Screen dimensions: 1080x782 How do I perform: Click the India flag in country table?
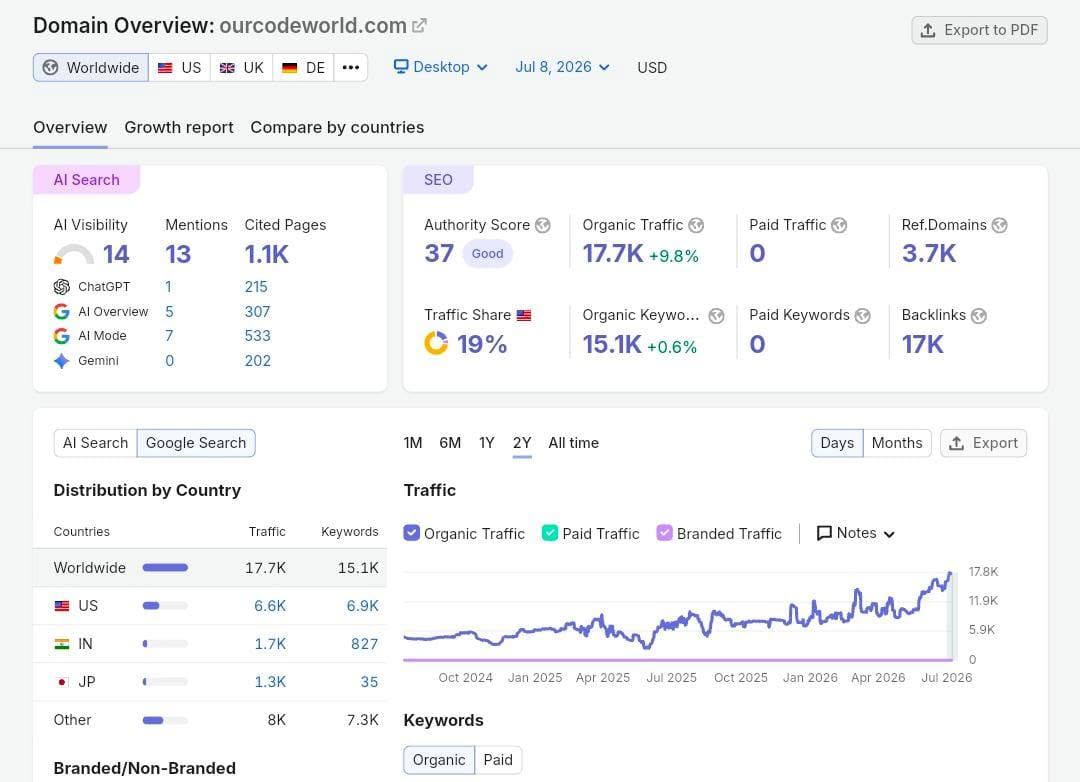(x=62, y=644)
